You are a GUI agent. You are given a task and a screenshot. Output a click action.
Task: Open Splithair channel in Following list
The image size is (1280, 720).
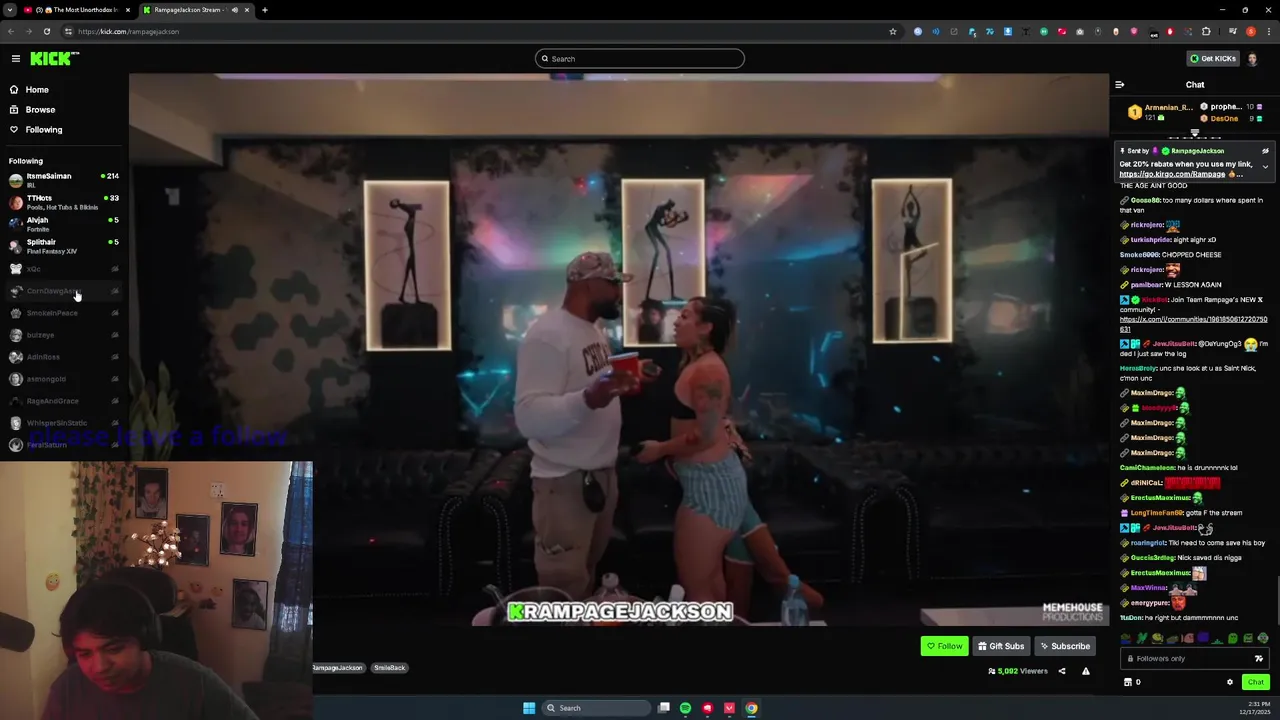[63, 246]
